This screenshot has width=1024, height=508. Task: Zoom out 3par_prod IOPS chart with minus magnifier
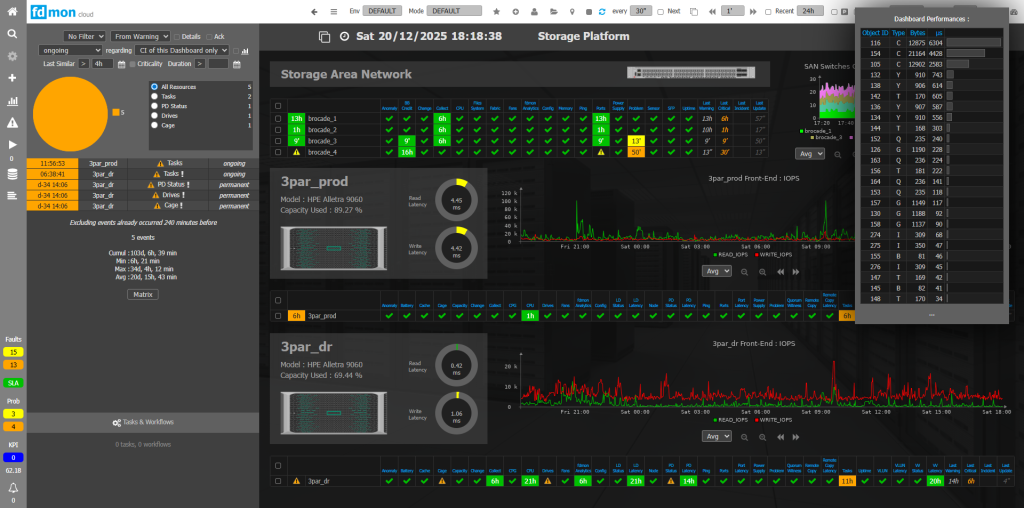pos(744,272)
